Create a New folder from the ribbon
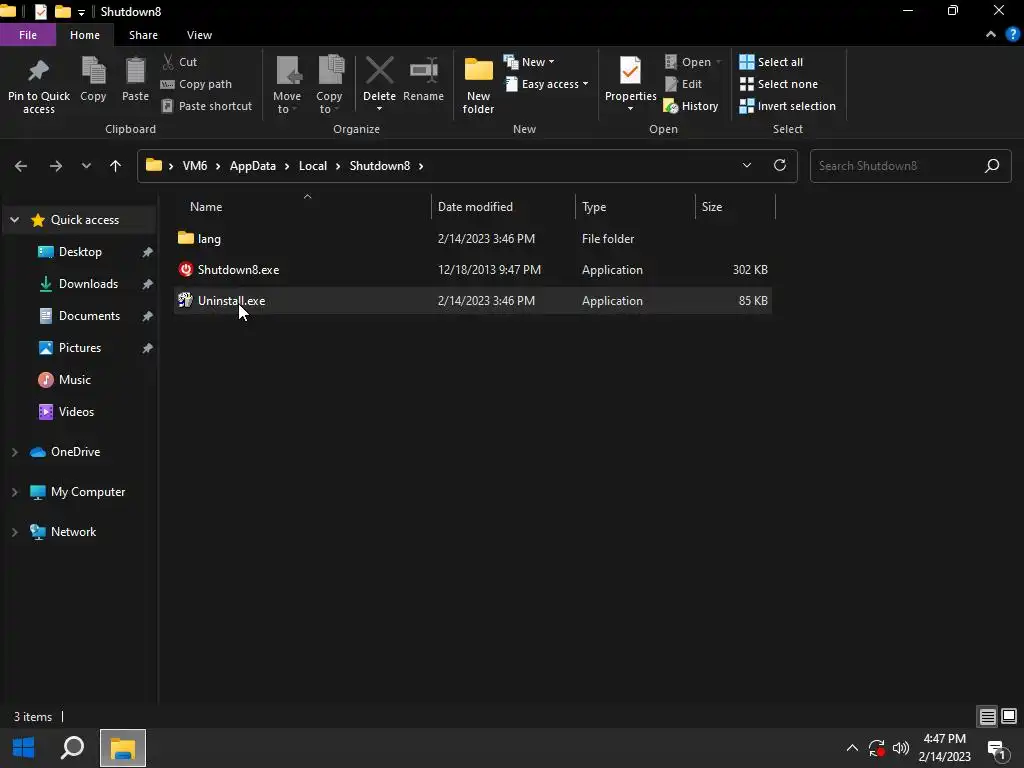 479,85
